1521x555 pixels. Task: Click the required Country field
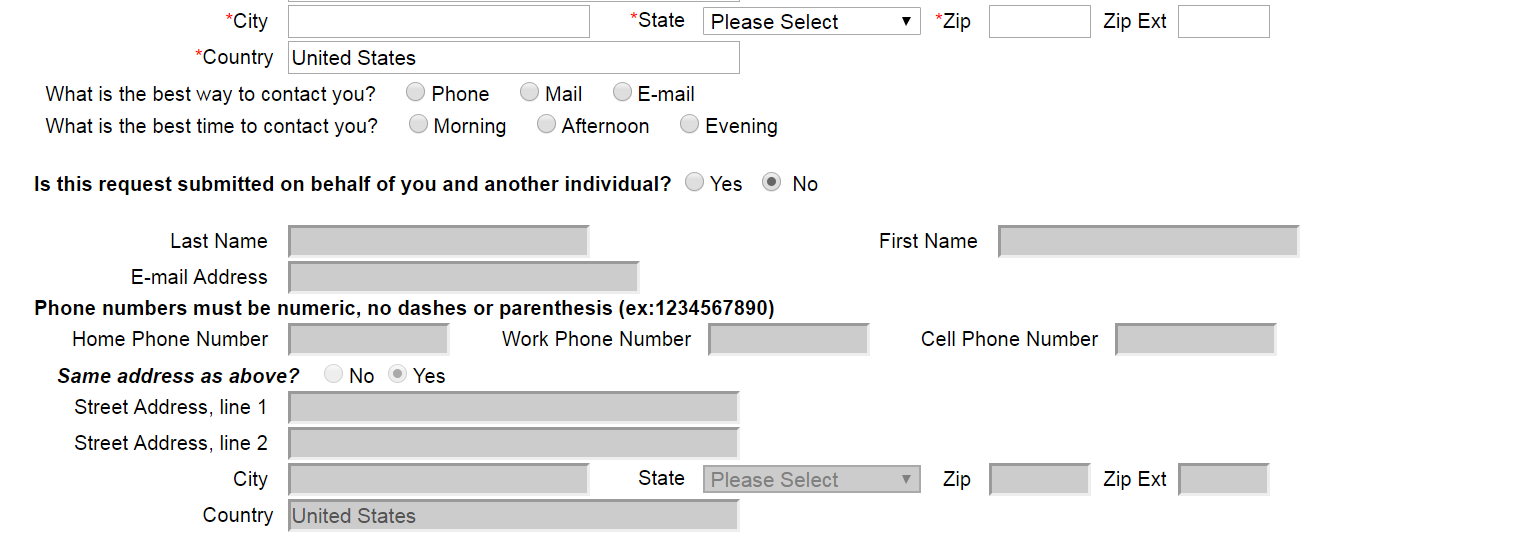(513, 58)
